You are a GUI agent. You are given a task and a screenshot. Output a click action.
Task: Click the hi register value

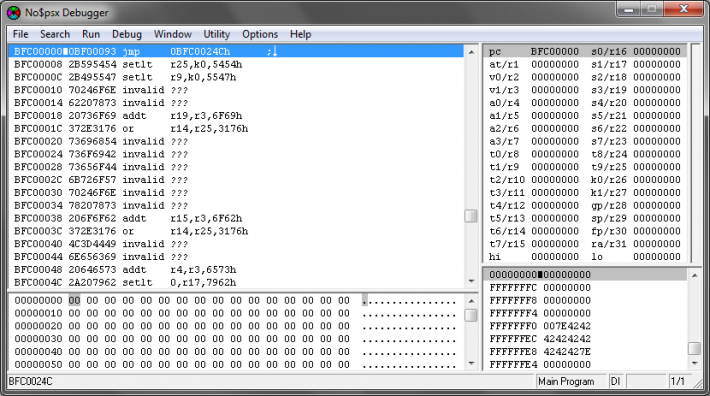(x=555, y=257)
